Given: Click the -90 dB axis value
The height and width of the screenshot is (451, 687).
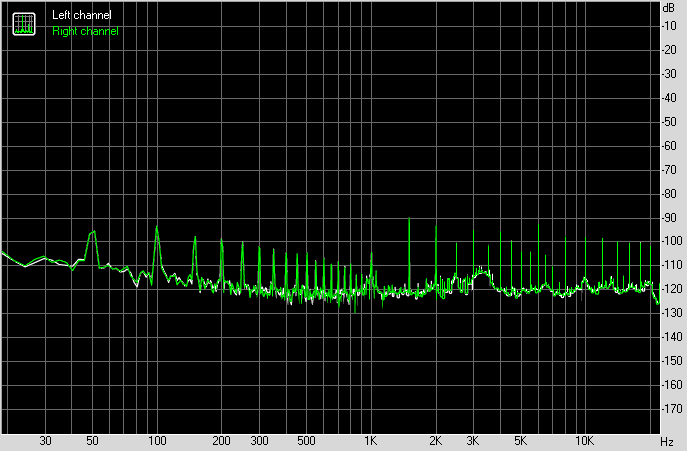Looking at the screenshot, I should point(669,217).
